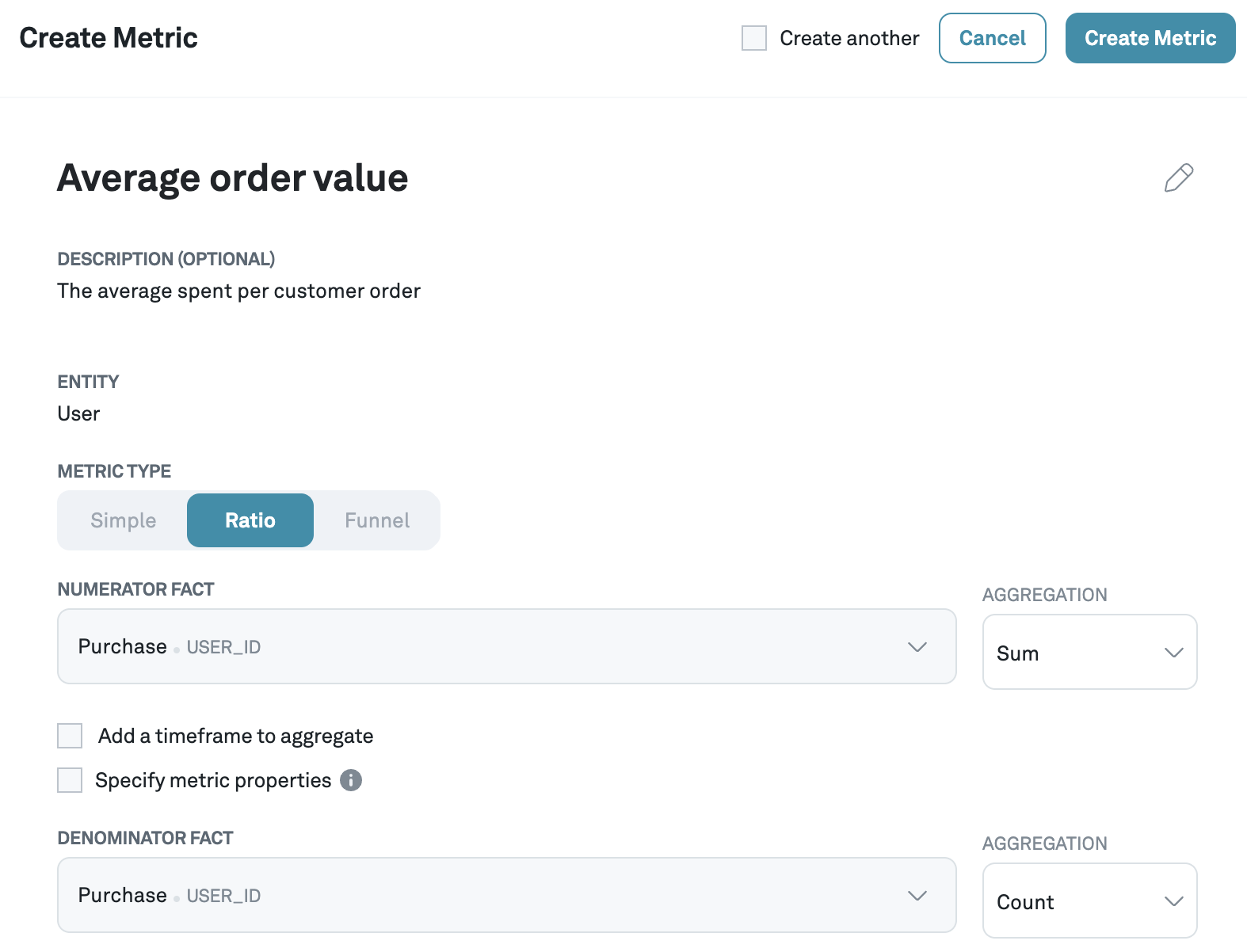Screen dimensions: 1247x952
Task: Click the chevron arrow in Numerator Fact field
Action: 917,647
